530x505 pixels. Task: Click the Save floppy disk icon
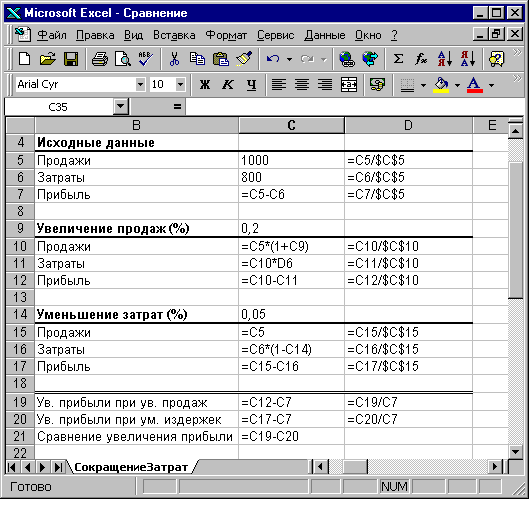click(x=71, y=59)
